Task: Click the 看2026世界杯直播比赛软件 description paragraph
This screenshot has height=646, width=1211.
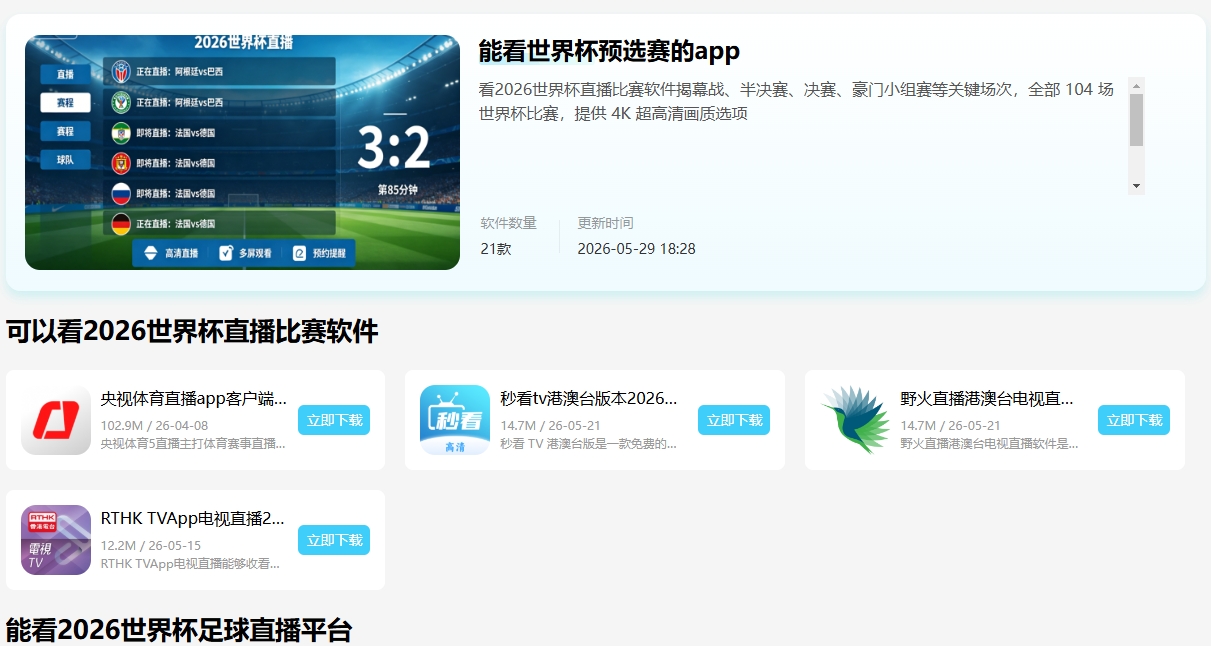Action: (796, 101)
